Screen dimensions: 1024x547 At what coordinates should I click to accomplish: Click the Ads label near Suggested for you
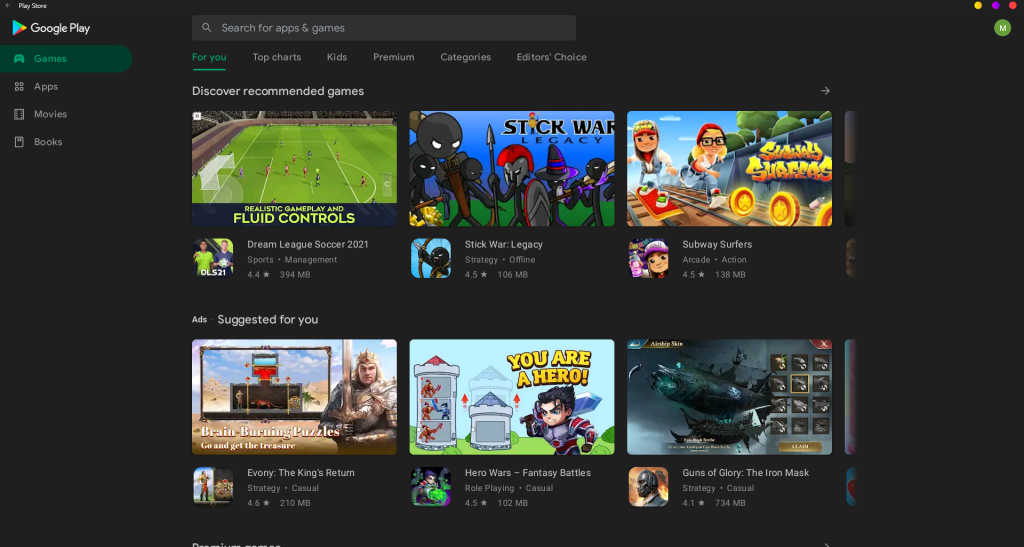(199, 319)
